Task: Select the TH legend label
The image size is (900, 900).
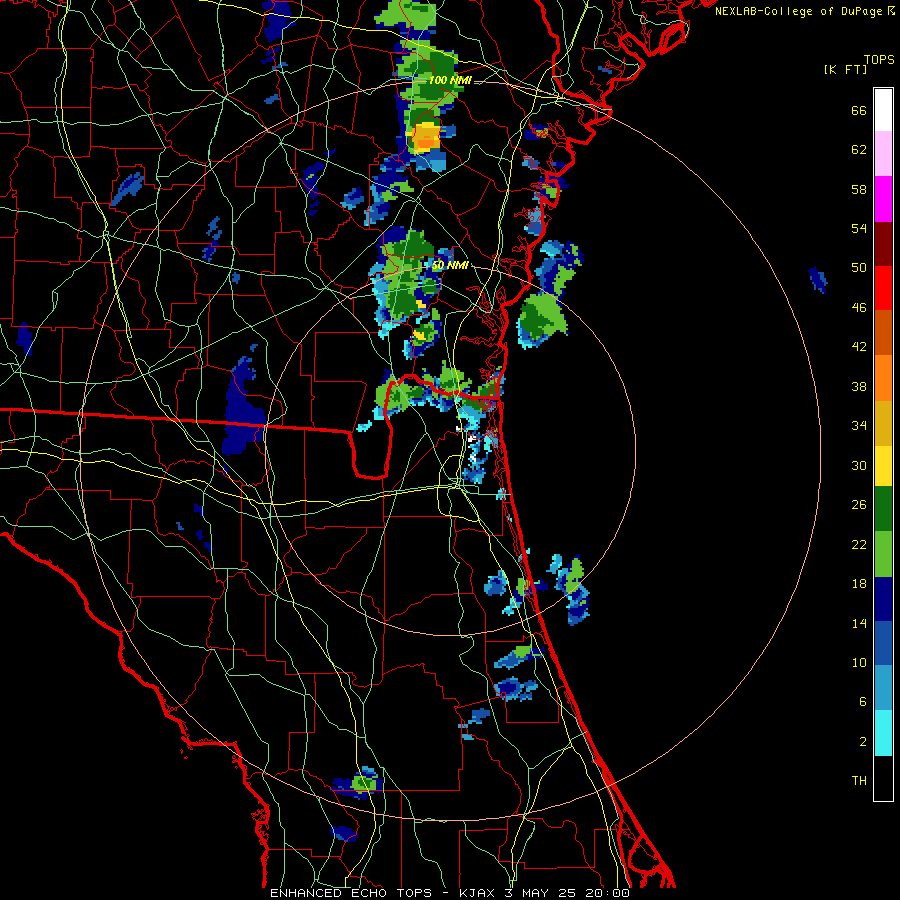Action: click(x=859, y=781)
